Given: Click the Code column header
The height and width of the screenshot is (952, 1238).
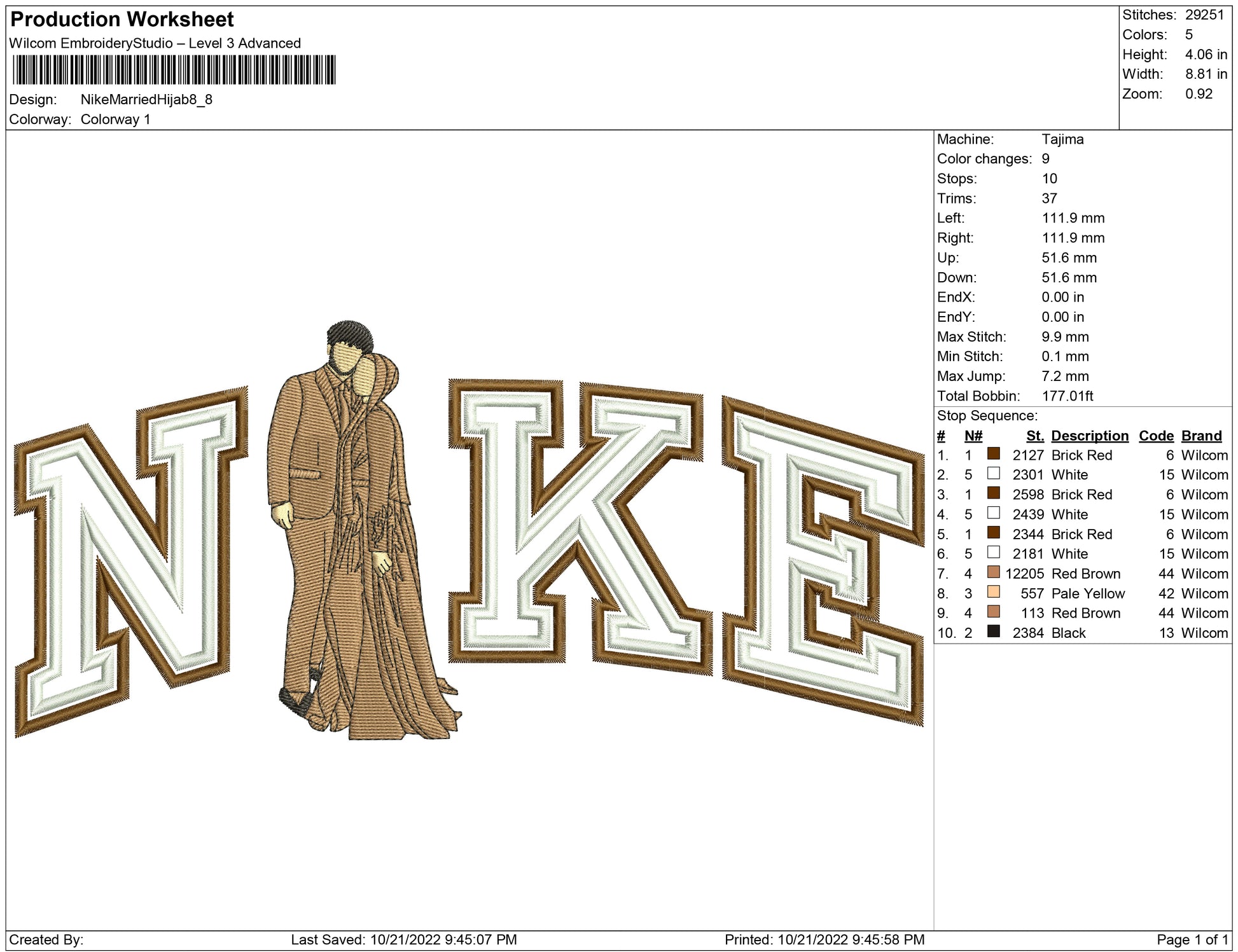Looking at the screenshot, I should point(1155,436).
